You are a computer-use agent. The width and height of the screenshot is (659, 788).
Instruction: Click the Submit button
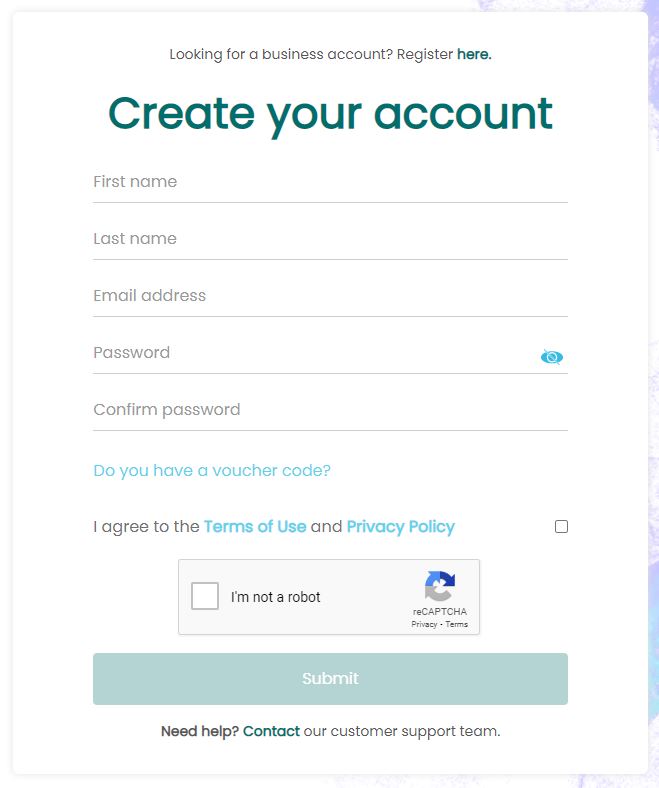pos(330,678)
